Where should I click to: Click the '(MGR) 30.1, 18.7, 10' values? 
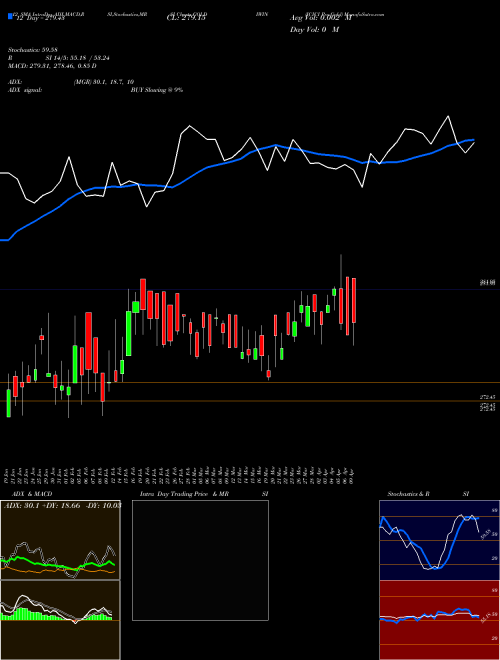tap(104, 82)
